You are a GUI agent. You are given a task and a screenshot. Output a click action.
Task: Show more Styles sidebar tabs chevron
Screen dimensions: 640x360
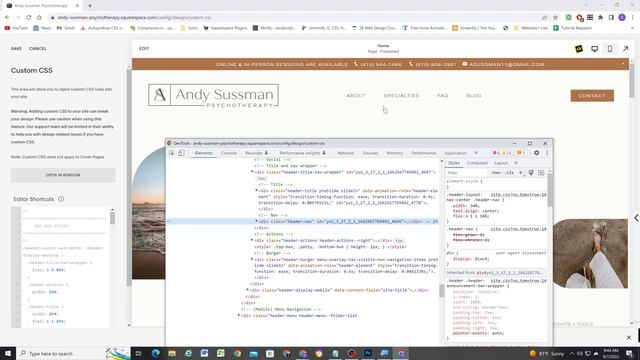[x=516, y=163]
